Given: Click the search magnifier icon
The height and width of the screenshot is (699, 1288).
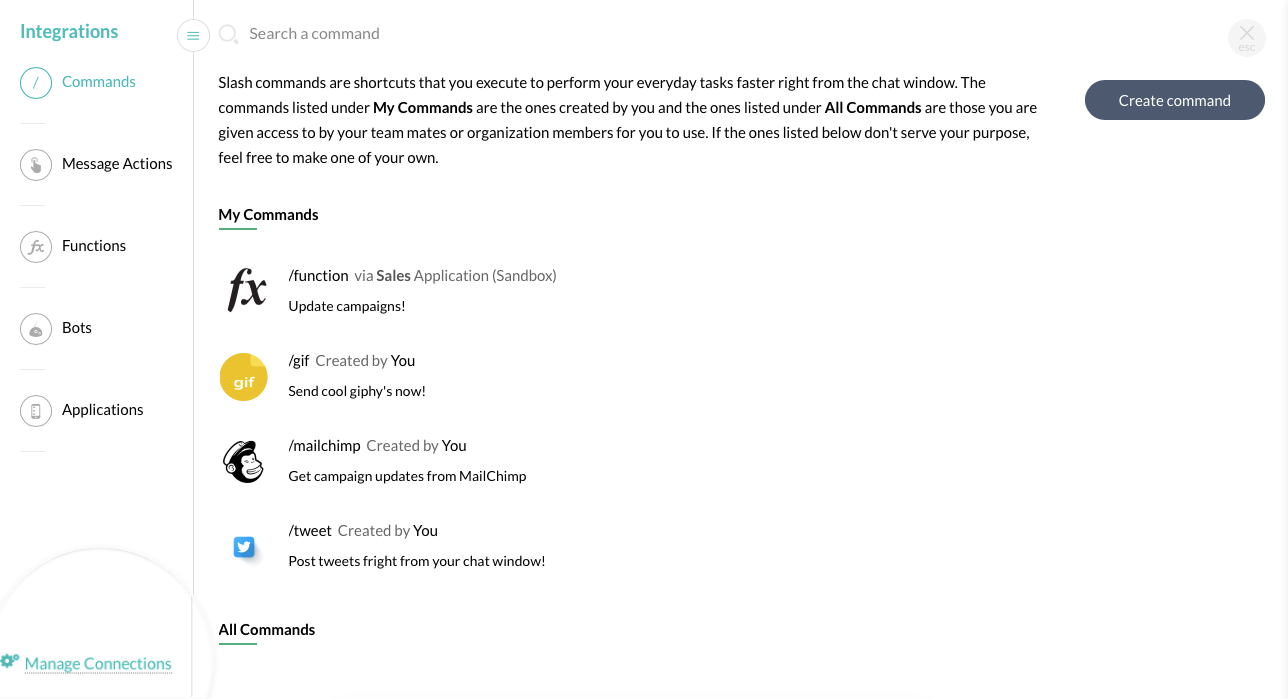Looking at the screenshot, I should [228, 35].
